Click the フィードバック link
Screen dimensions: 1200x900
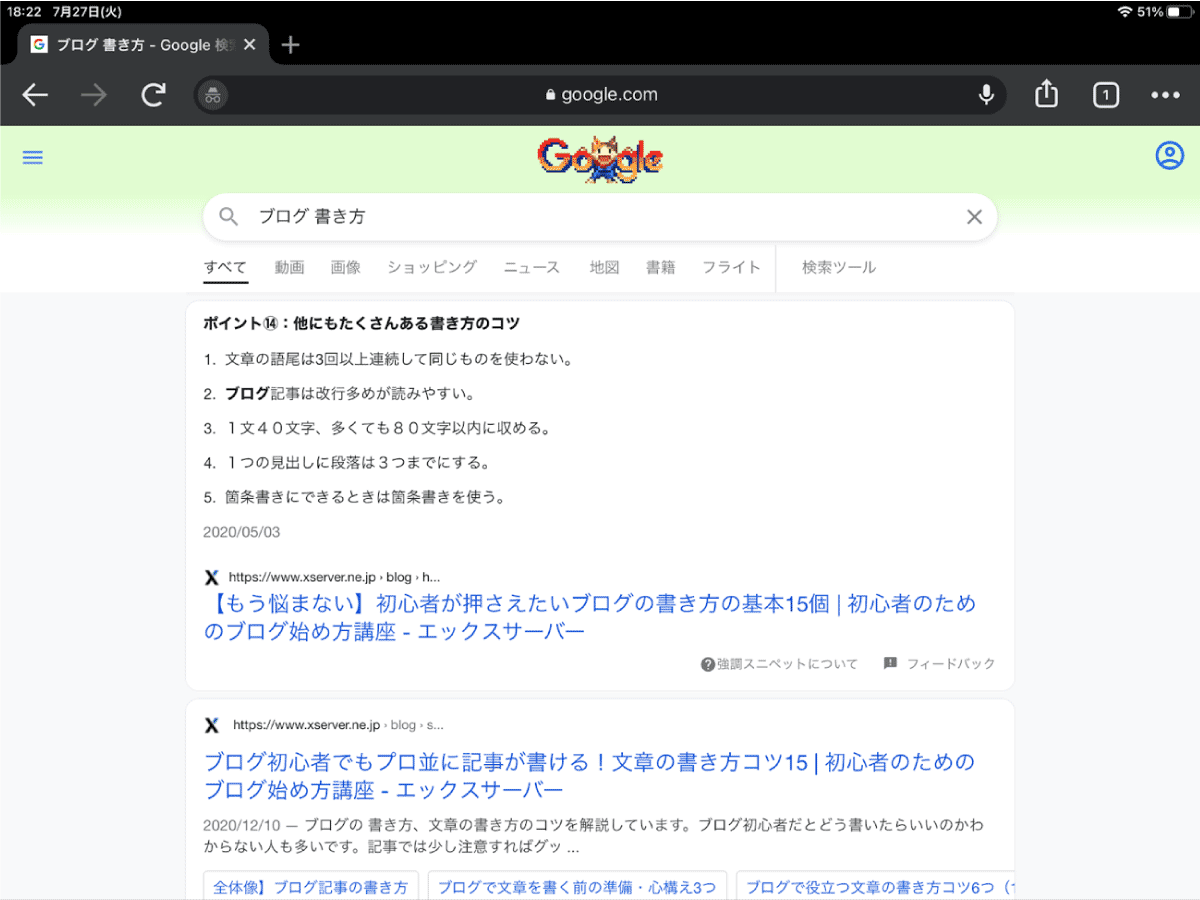pyautogui.click(x=940, y=664)
